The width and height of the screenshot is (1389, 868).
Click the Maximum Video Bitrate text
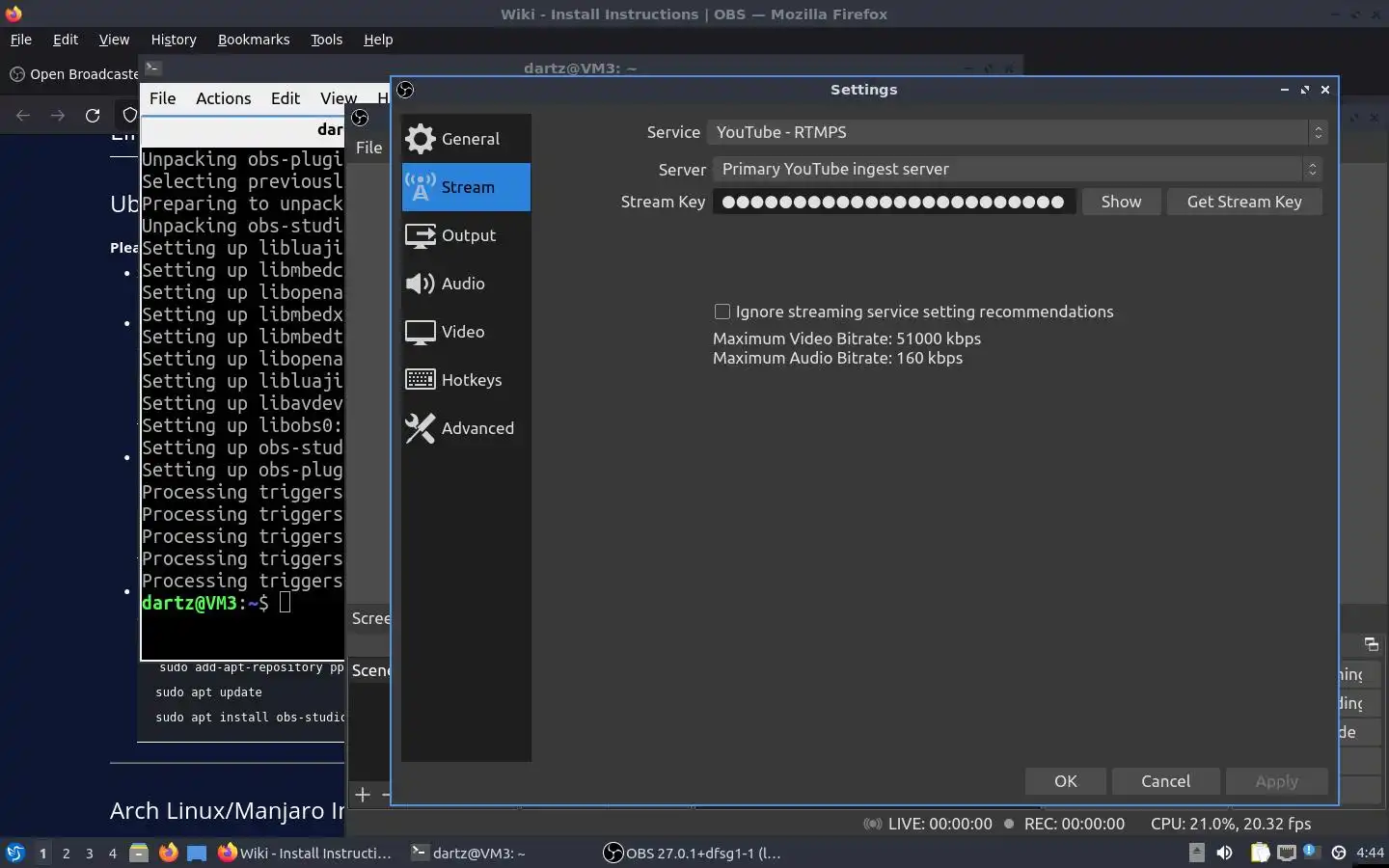[x=847, y=339]
